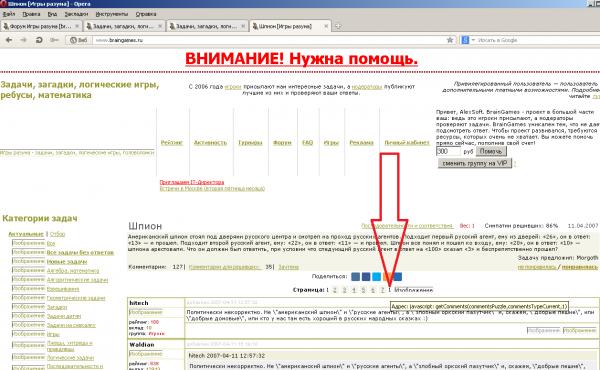Reload the page with refresh icon
The width and height of the screenshot is (600, 370).
[39, 40]
